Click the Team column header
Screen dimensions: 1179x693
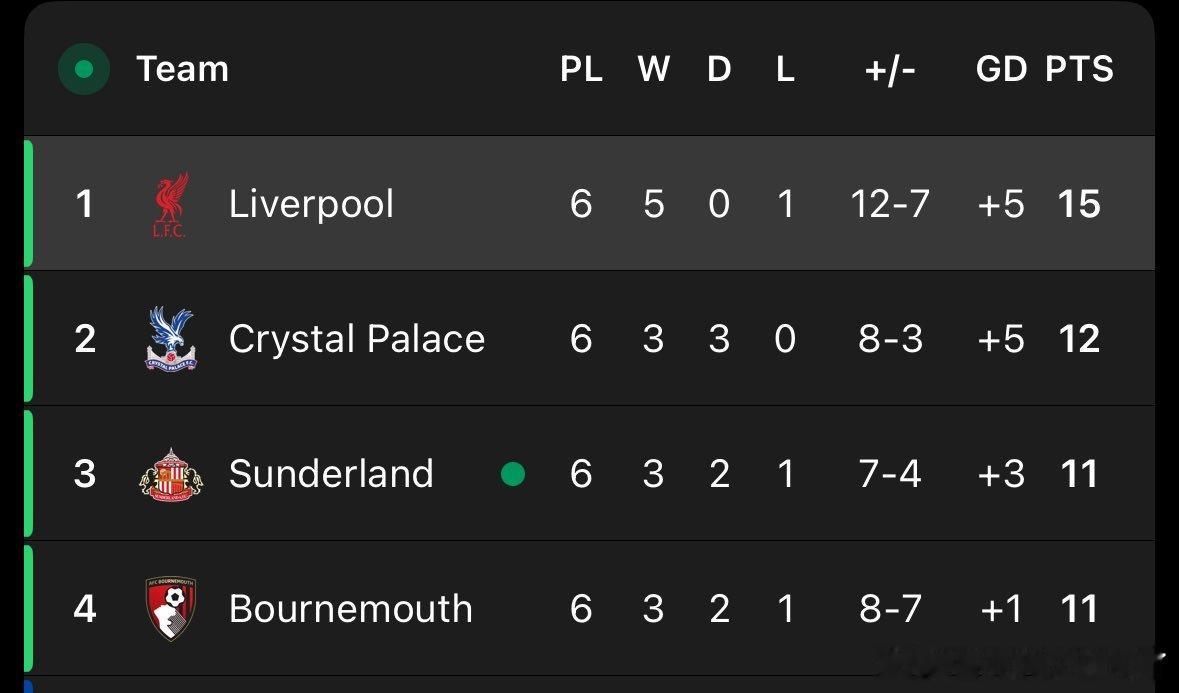click(182, 69)
